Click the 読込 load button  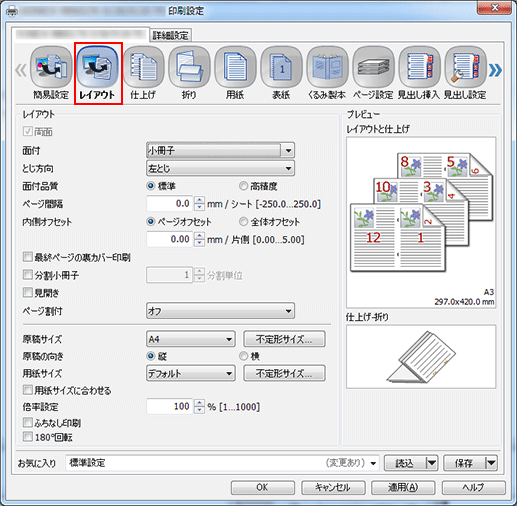pyautogui.click(x=405, y=463)
